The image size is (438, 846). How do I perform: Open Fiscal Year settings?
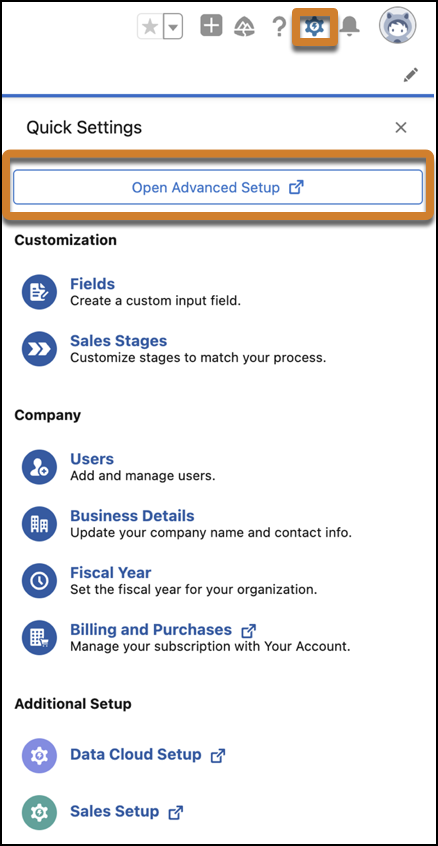111,572
